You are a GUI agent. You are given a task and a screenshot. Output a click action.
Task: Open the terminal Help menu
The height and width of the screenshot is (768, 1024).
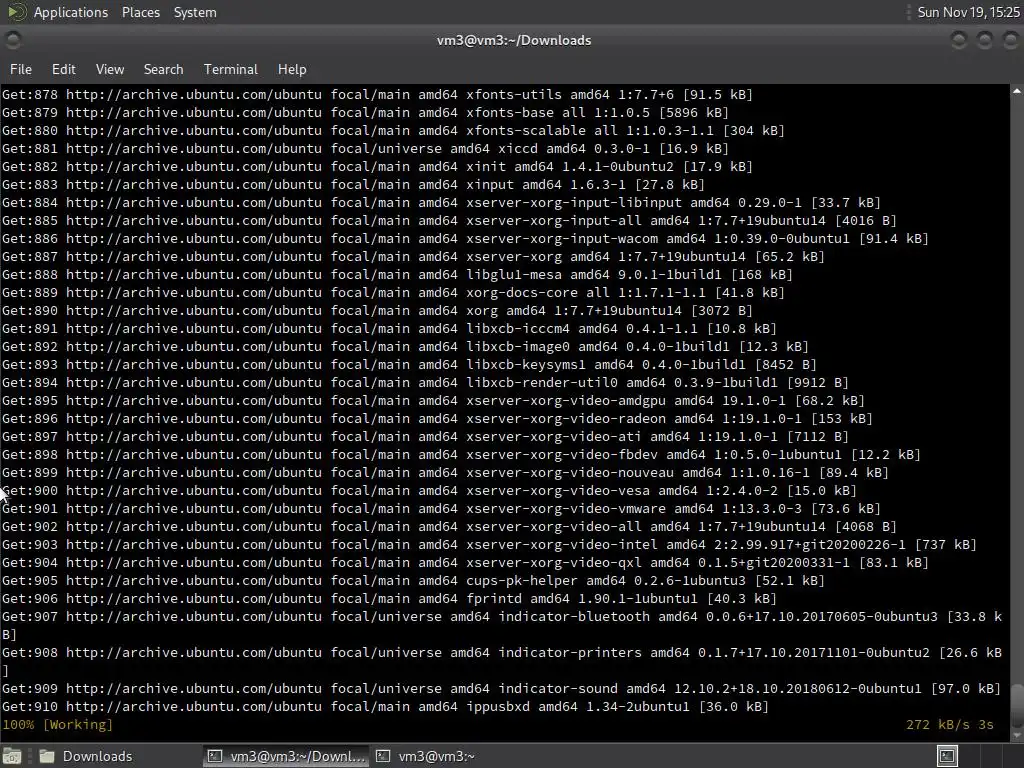pos(291,69)
